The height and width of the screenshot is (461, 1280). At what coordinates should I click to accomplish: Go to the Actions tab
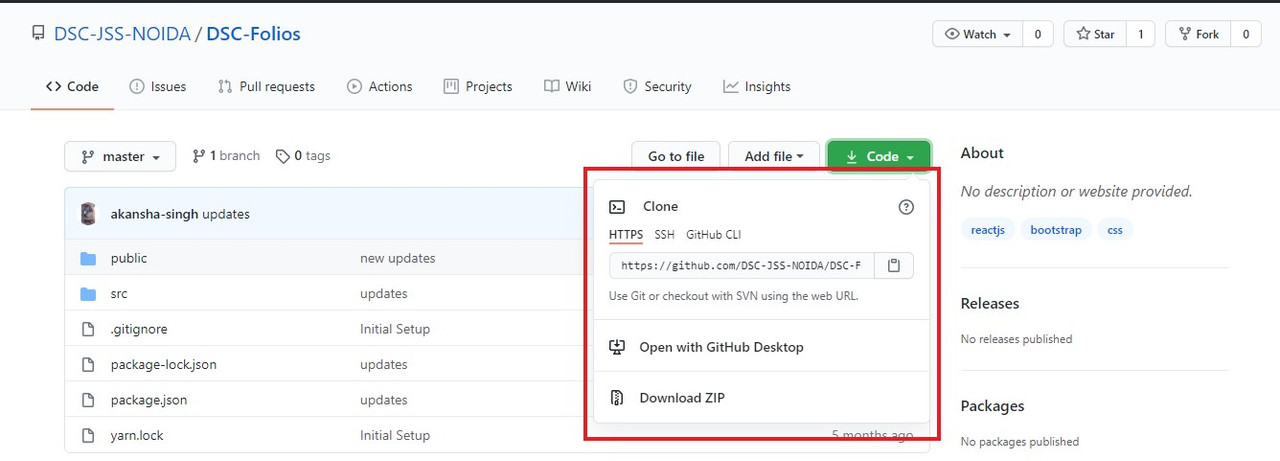click(379, 87)
